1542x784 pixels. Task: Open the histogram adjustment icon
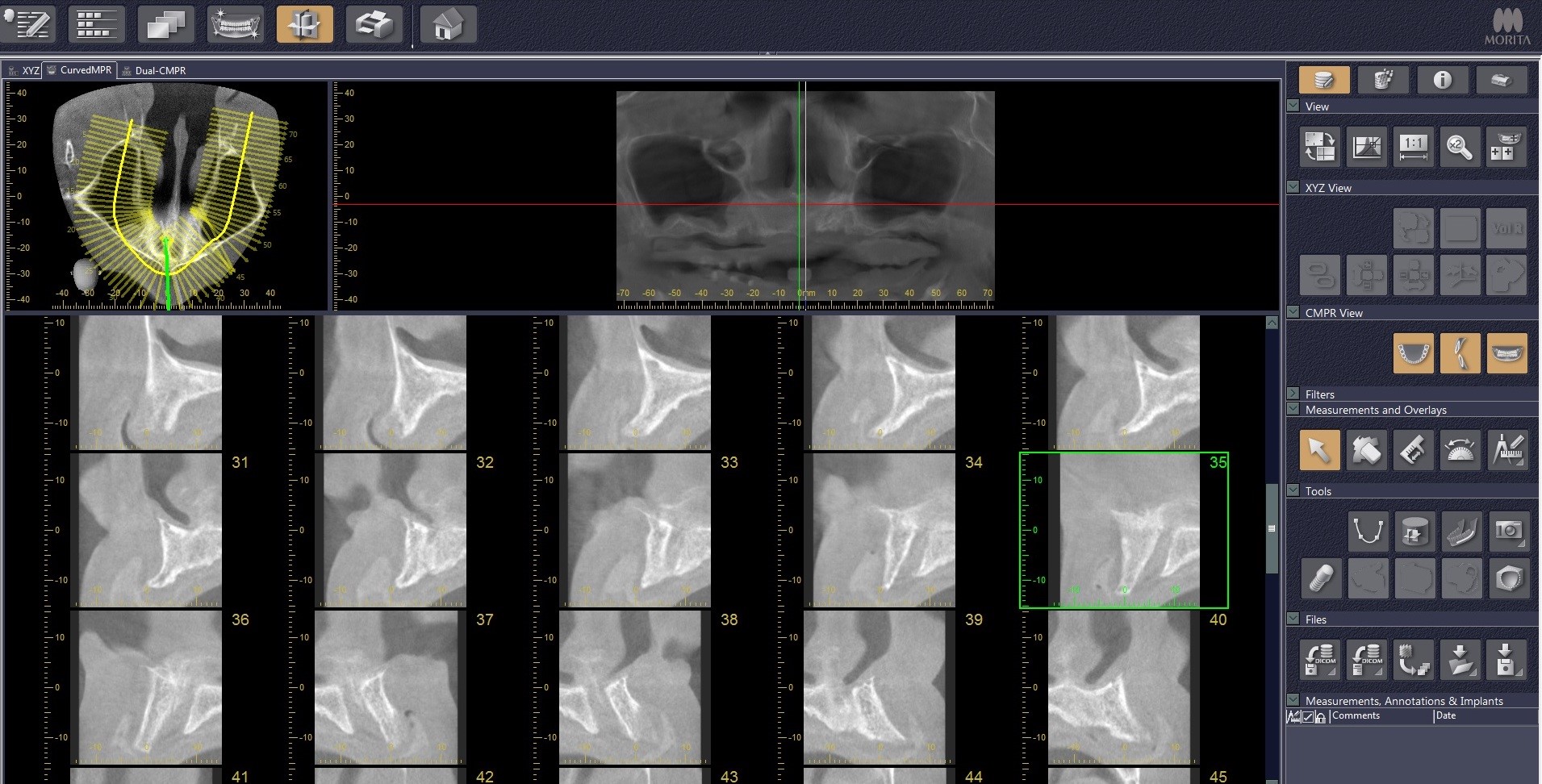pos(1367,147)
